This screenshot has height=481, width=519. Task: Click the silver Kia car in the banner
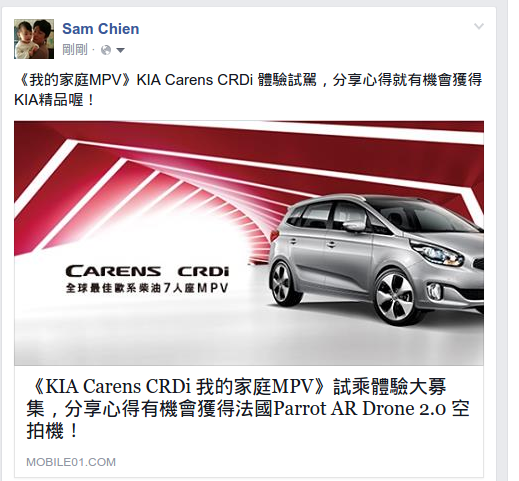(376, 258)
